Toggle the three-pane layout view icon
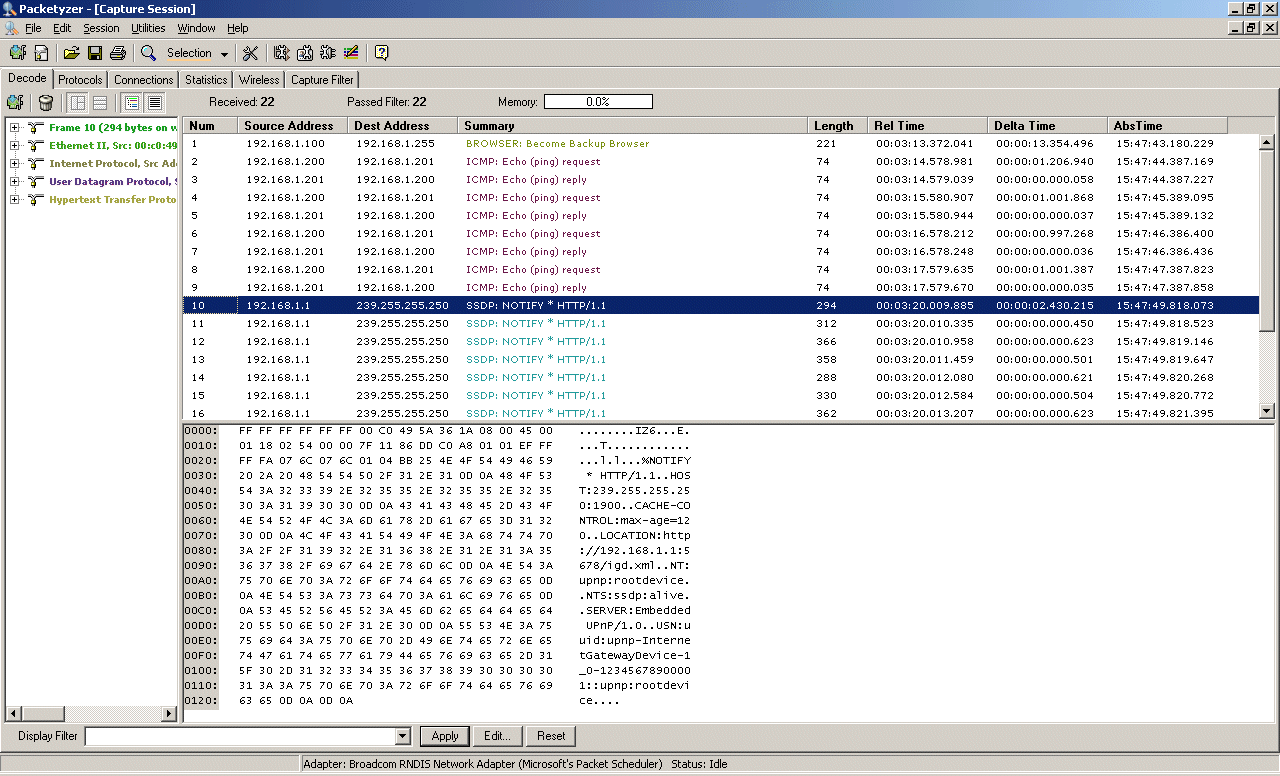 [77, 102]
